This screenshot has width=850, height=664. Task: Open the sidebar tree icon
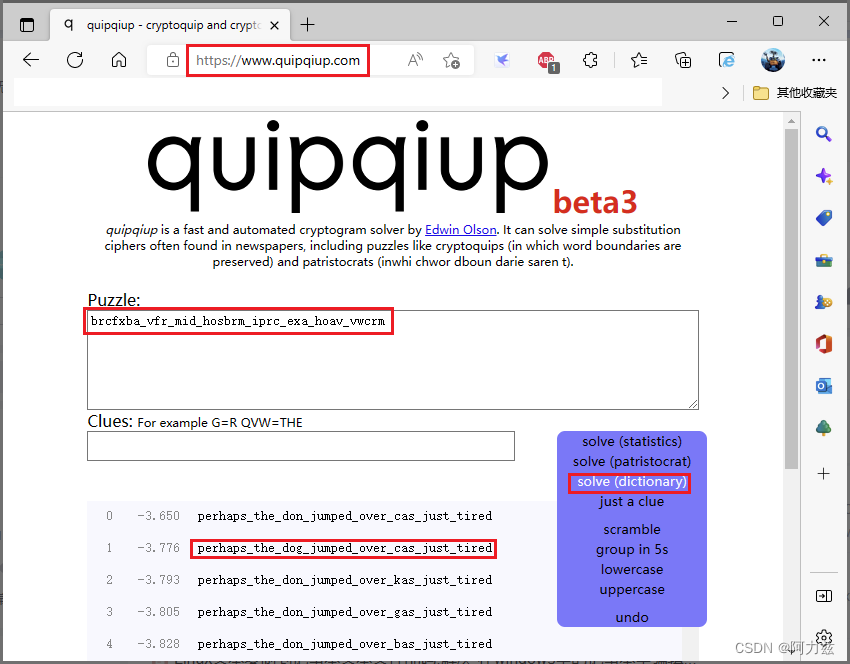click(x=824, y=428)
